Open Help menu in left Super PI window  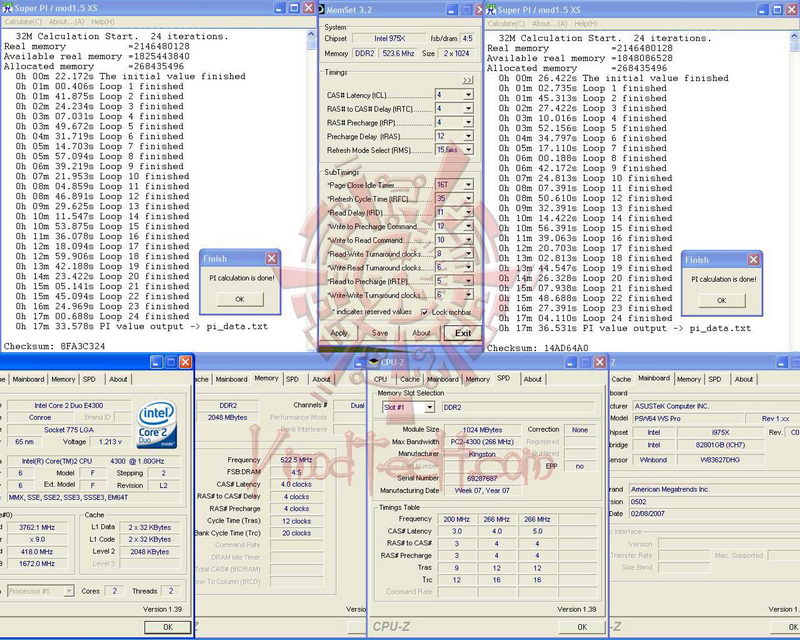click(x=103, y=21)
